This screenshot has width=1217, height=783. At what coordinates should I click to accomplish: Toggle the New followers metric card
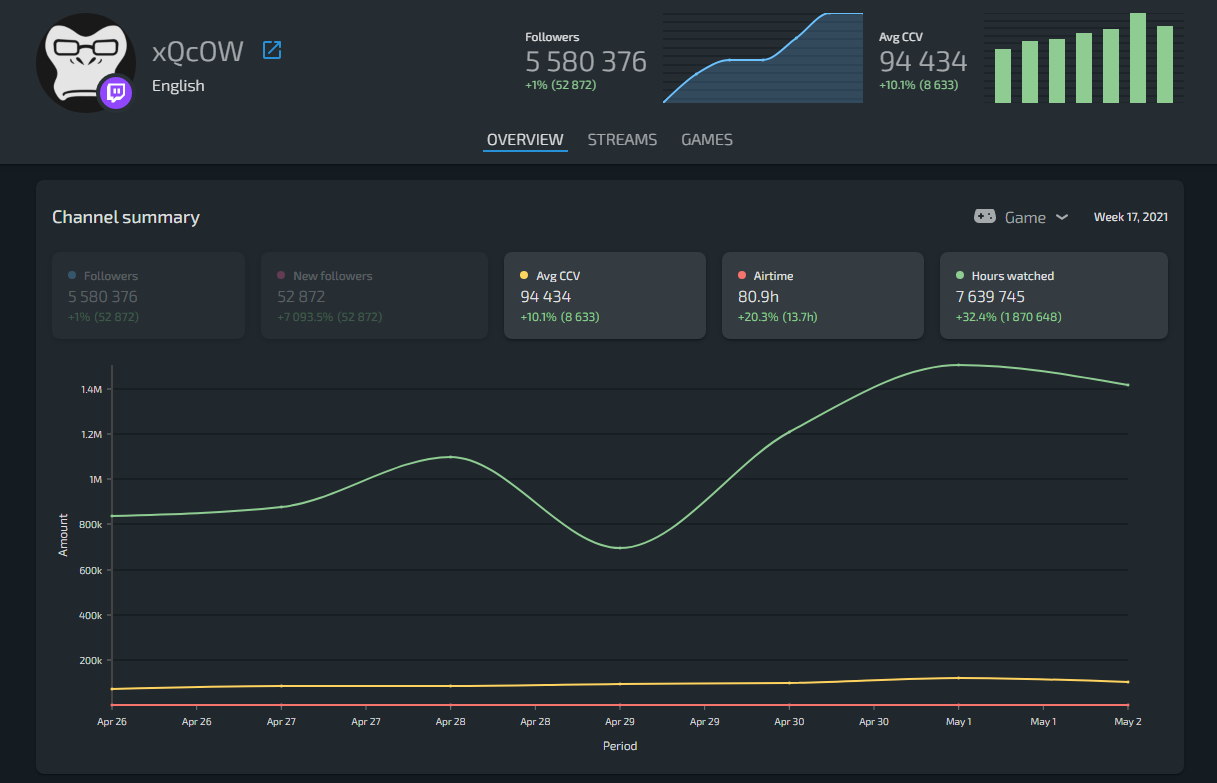374,296
